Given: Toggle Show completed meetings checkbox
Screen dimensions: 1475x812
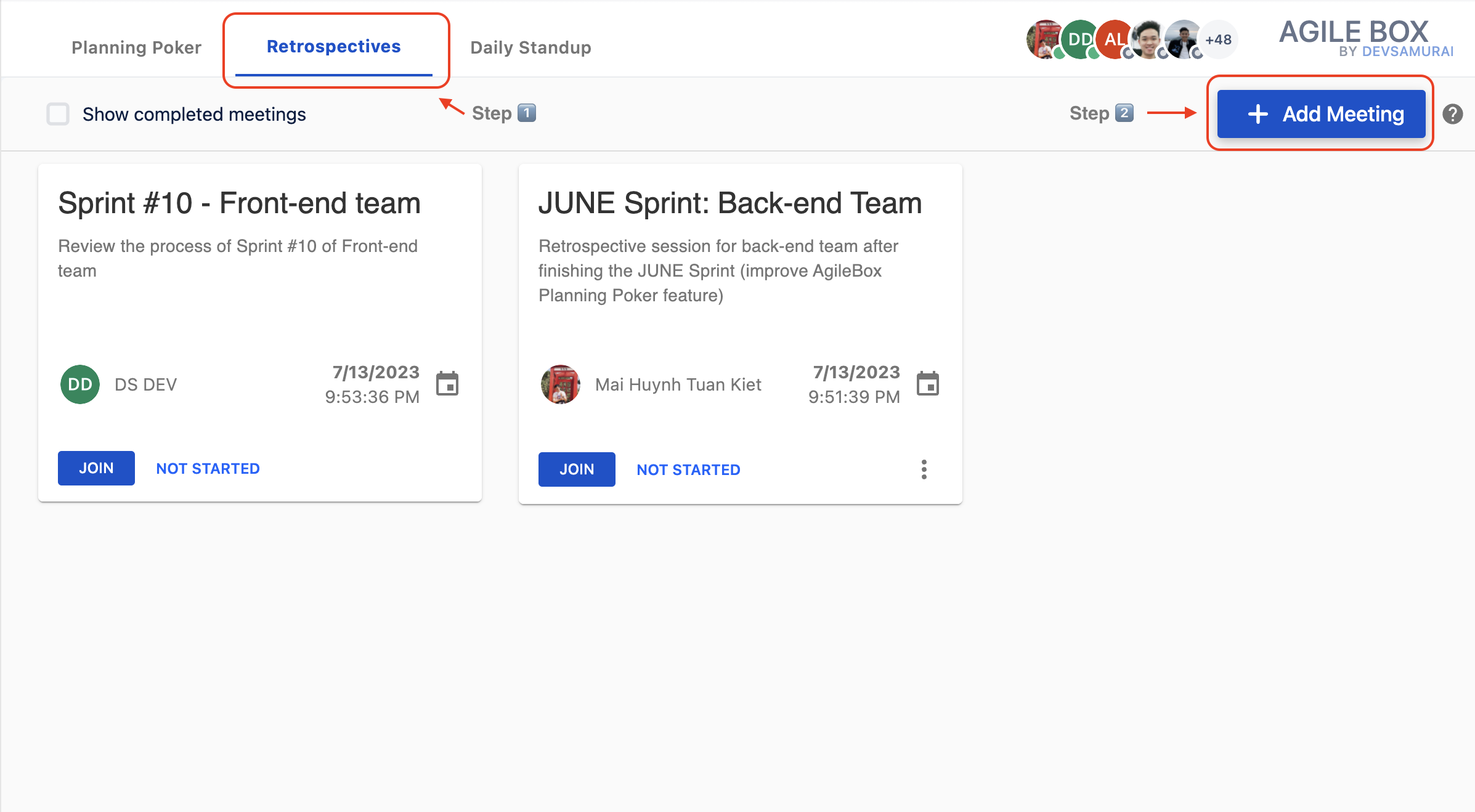Looking at the screenshot, I should (58, 114).
